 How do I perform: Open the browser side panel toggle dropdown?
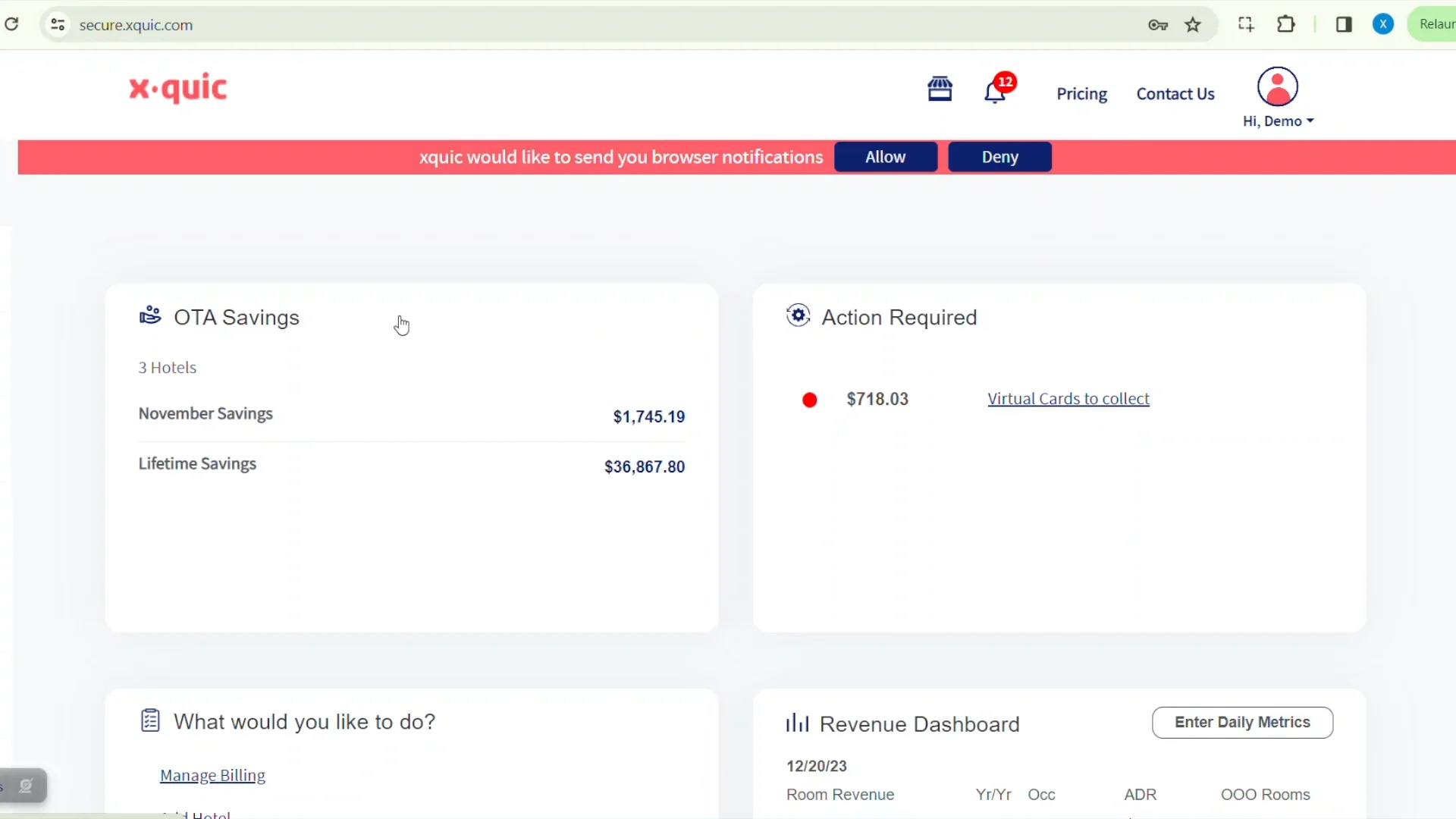(x=1344, y=24)
